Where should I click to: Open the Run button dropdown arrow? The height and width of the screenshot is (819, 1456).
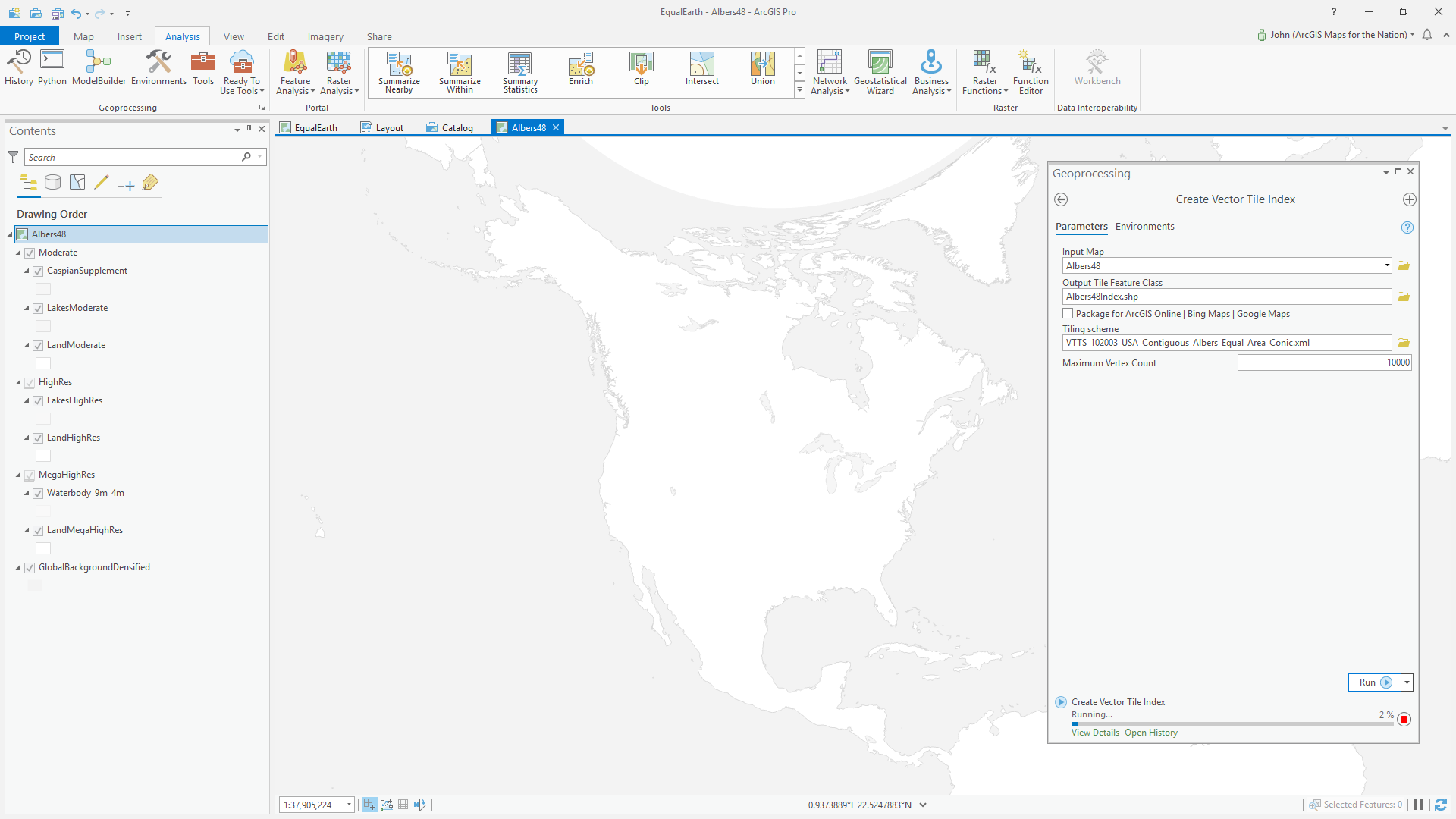[1407, 682]
